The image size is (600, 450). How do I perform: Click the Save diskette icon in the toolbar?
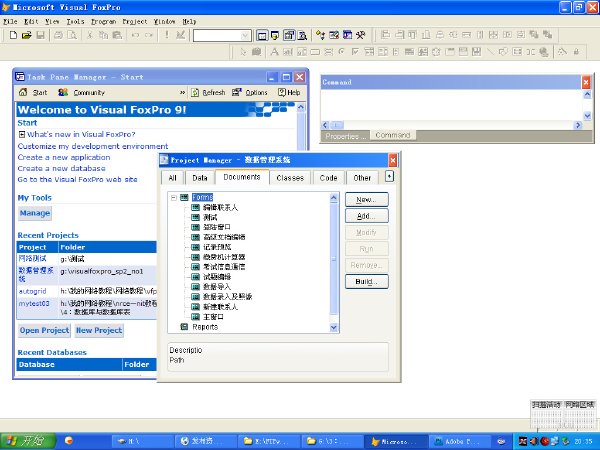tap(40, 36)
